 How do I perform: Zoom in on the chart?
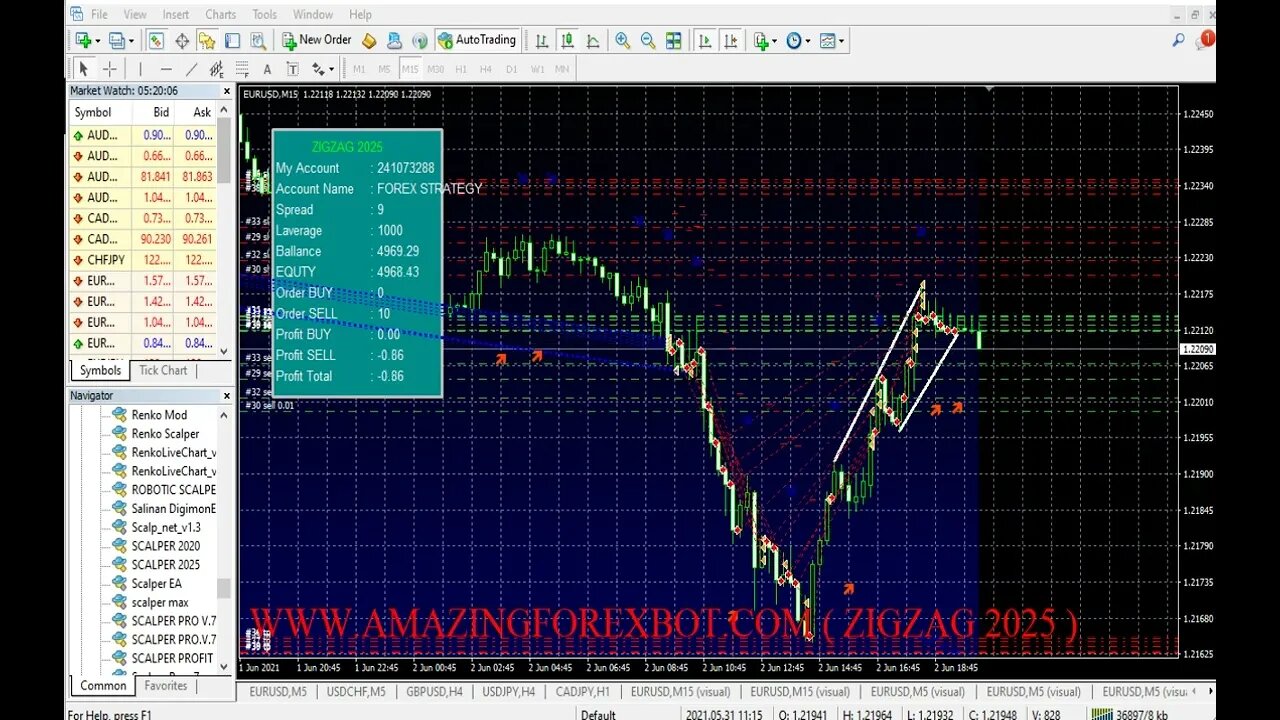(x=622, y=41)
